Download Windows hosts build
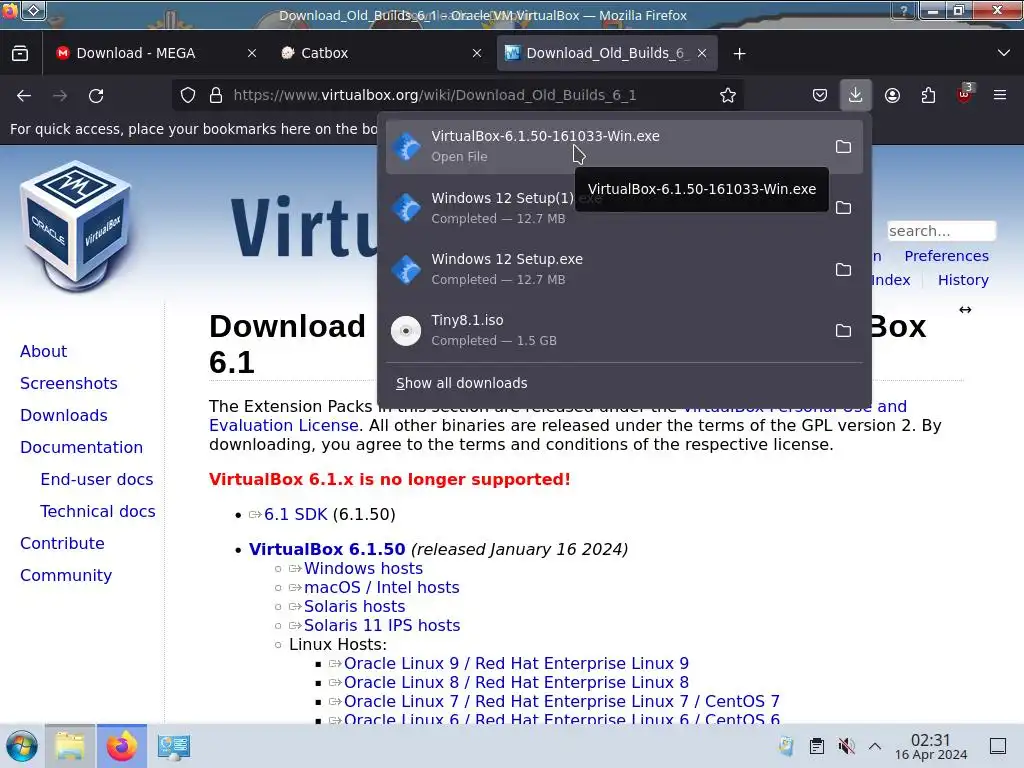This screenshot has height=768, width=1024. point(363,569)
